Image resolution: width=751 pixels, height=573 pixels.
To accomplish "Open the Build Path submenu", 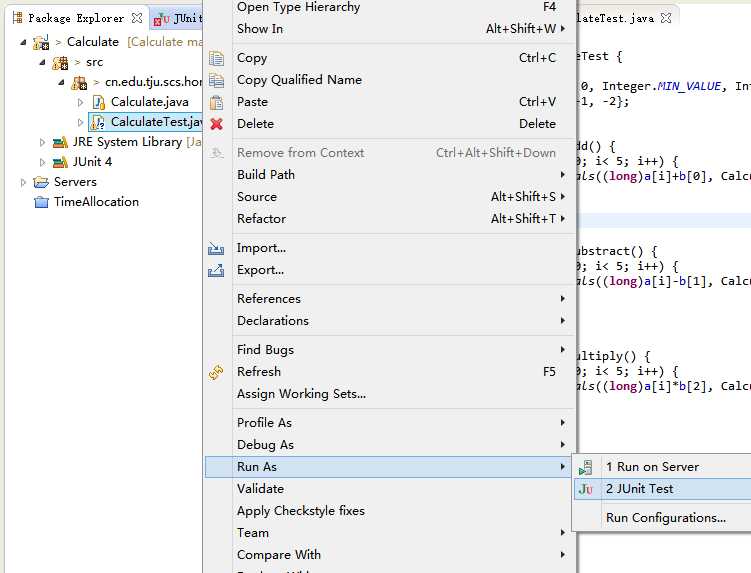I will coord(390,175).
